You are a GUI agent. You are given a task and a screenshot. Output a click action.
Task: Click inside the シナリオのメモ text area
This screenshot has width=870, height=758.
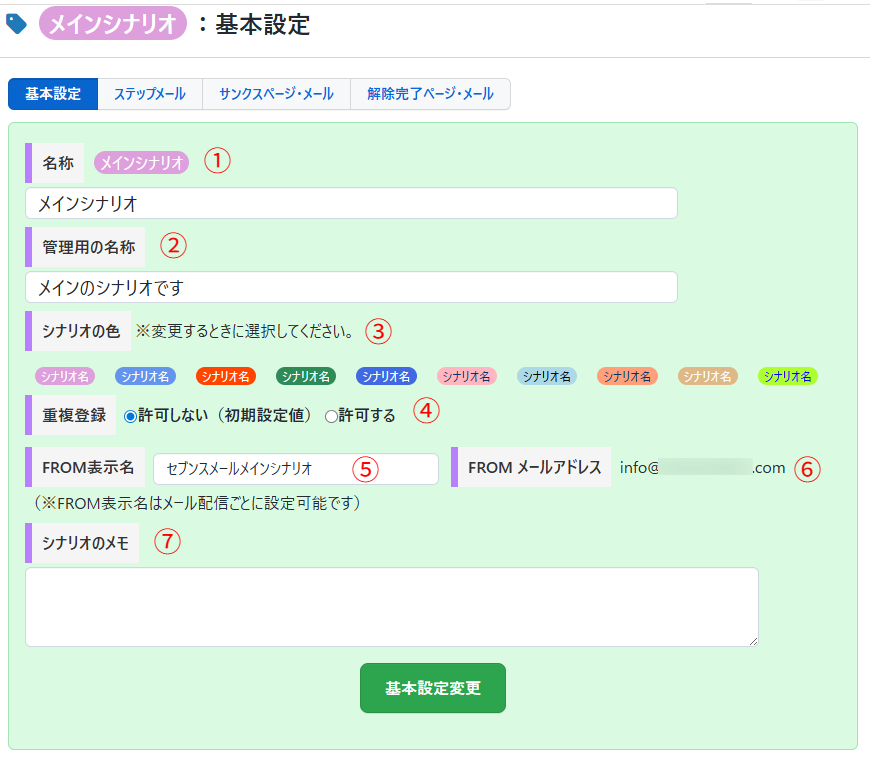pyautogui.click(x=391, y=607)
